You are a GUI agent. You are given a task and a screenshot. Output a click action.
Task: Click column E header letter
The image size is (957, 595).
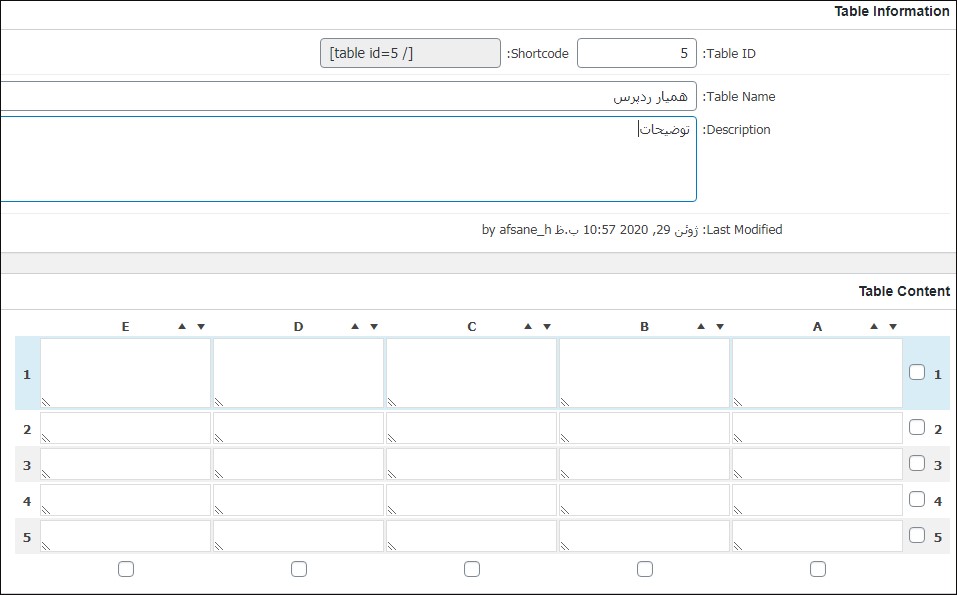click(125, 326)
